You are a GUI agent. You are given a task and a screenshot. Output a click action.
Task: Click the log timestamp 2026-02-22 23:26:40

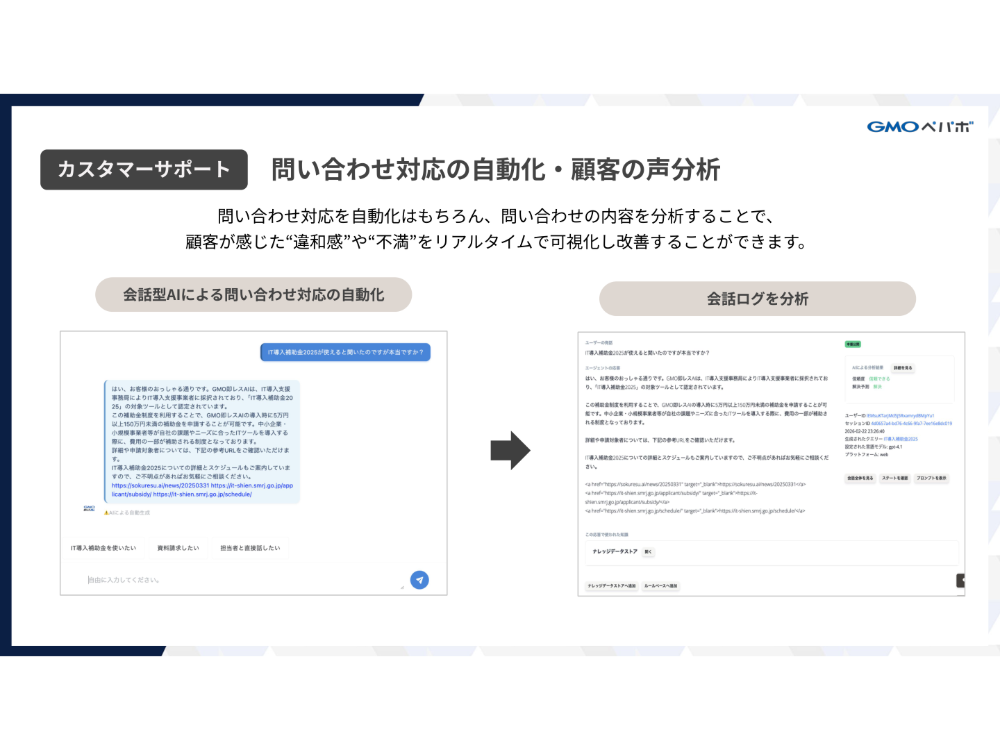(864, 431)
